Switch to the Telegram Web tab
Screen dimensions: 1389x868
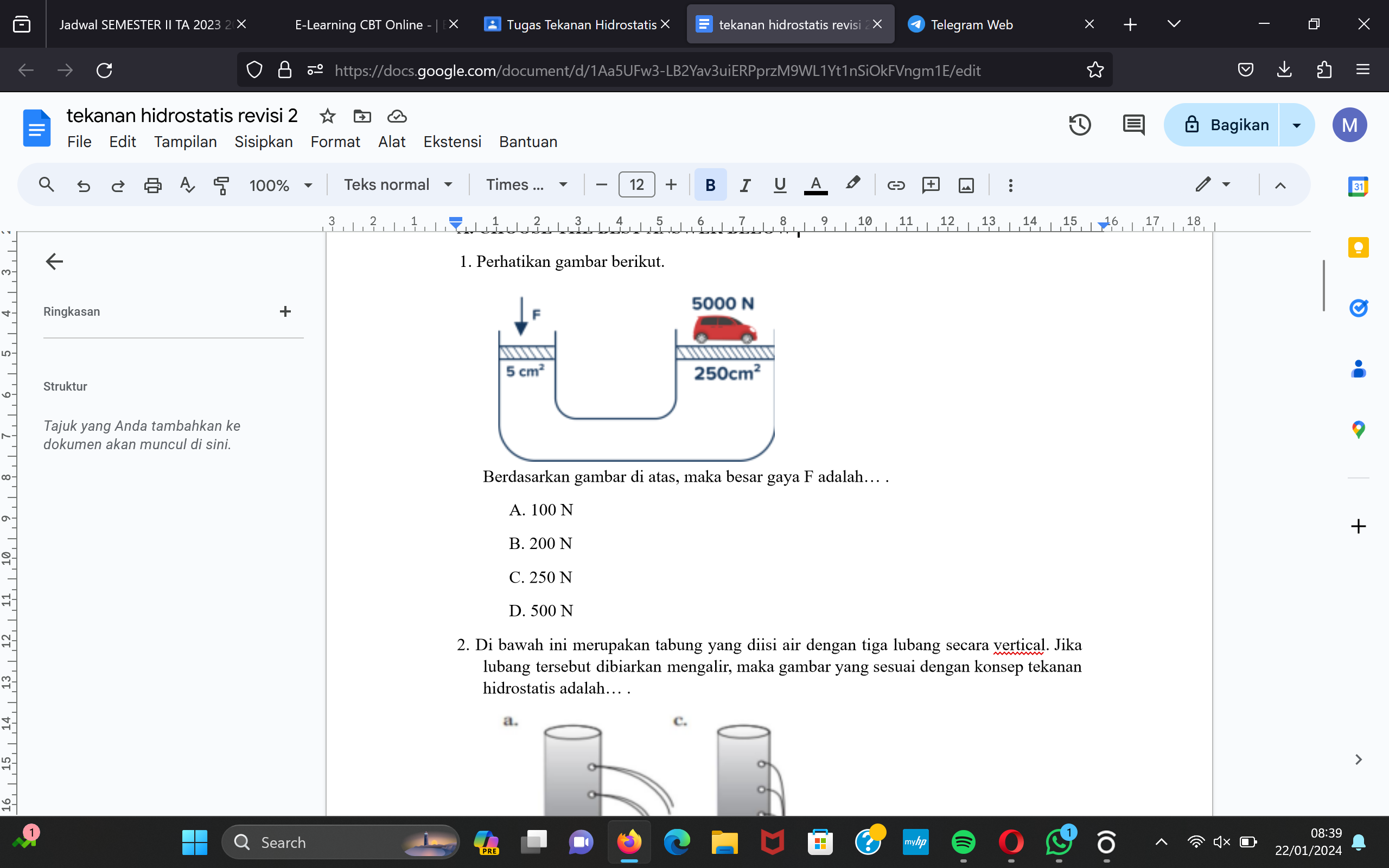tap(971, 25)
